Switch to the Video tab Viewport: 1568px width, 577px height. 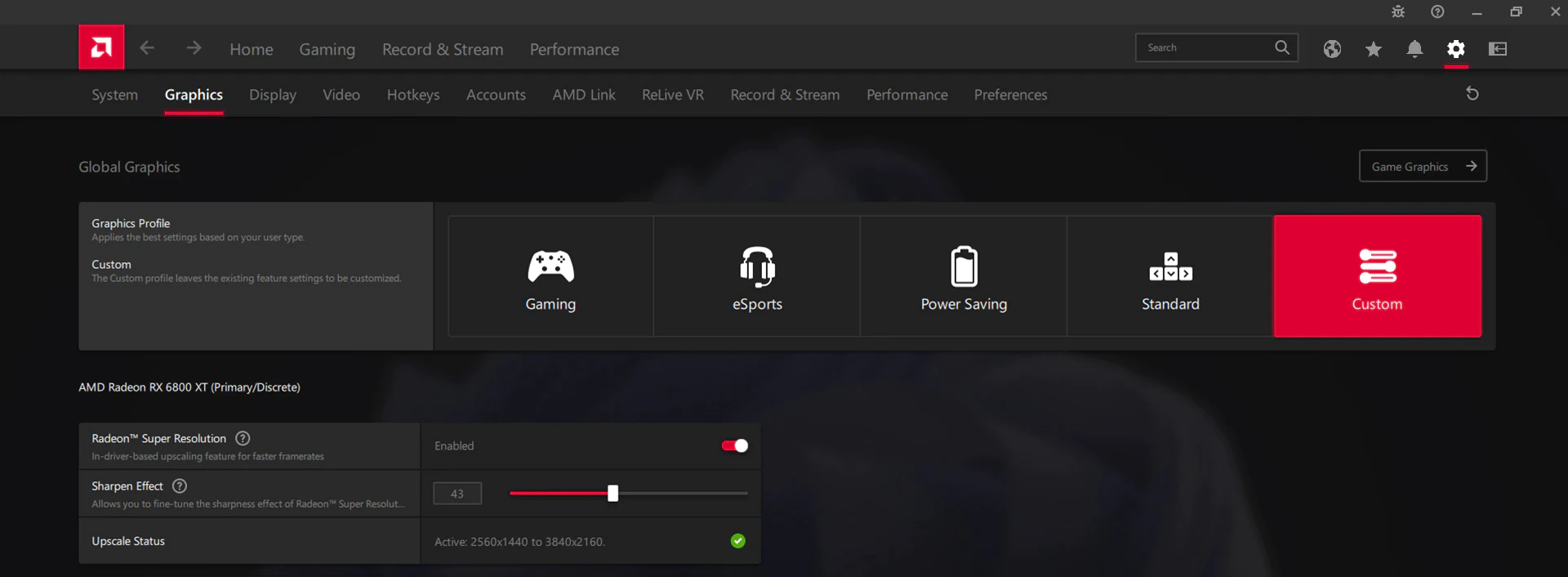coord(341,95)
